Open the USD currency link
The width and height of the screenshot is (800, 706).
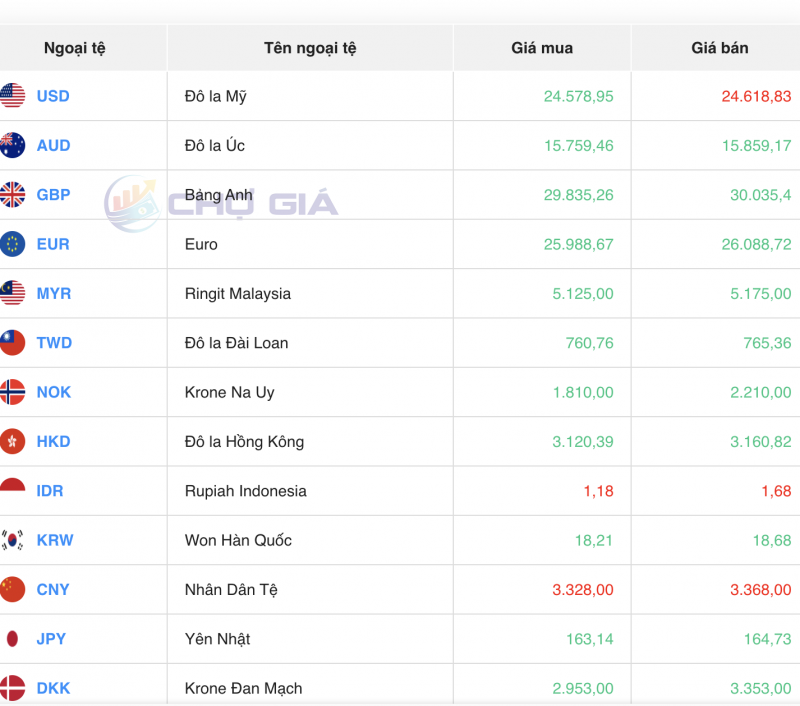click(x=52, y=96)
